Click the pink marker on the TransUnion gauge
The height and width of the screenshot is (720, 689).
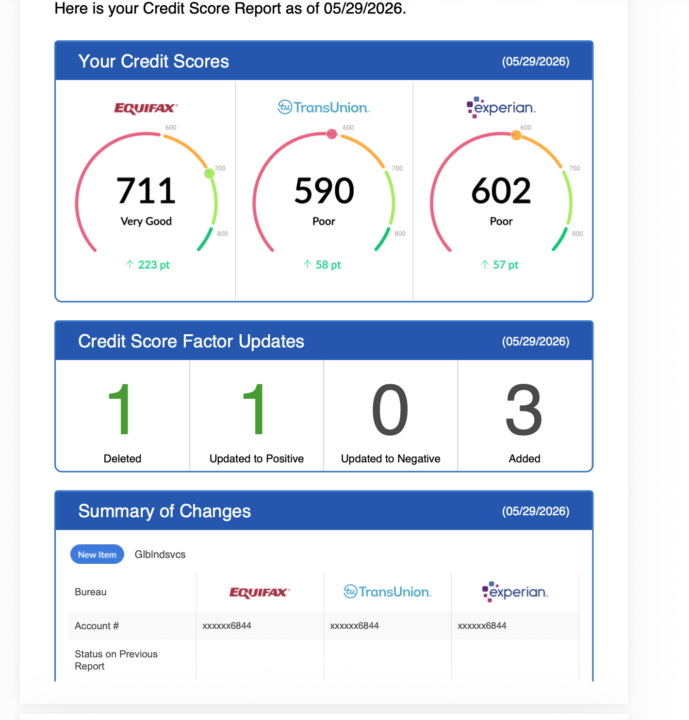click(x=332, y=134)
